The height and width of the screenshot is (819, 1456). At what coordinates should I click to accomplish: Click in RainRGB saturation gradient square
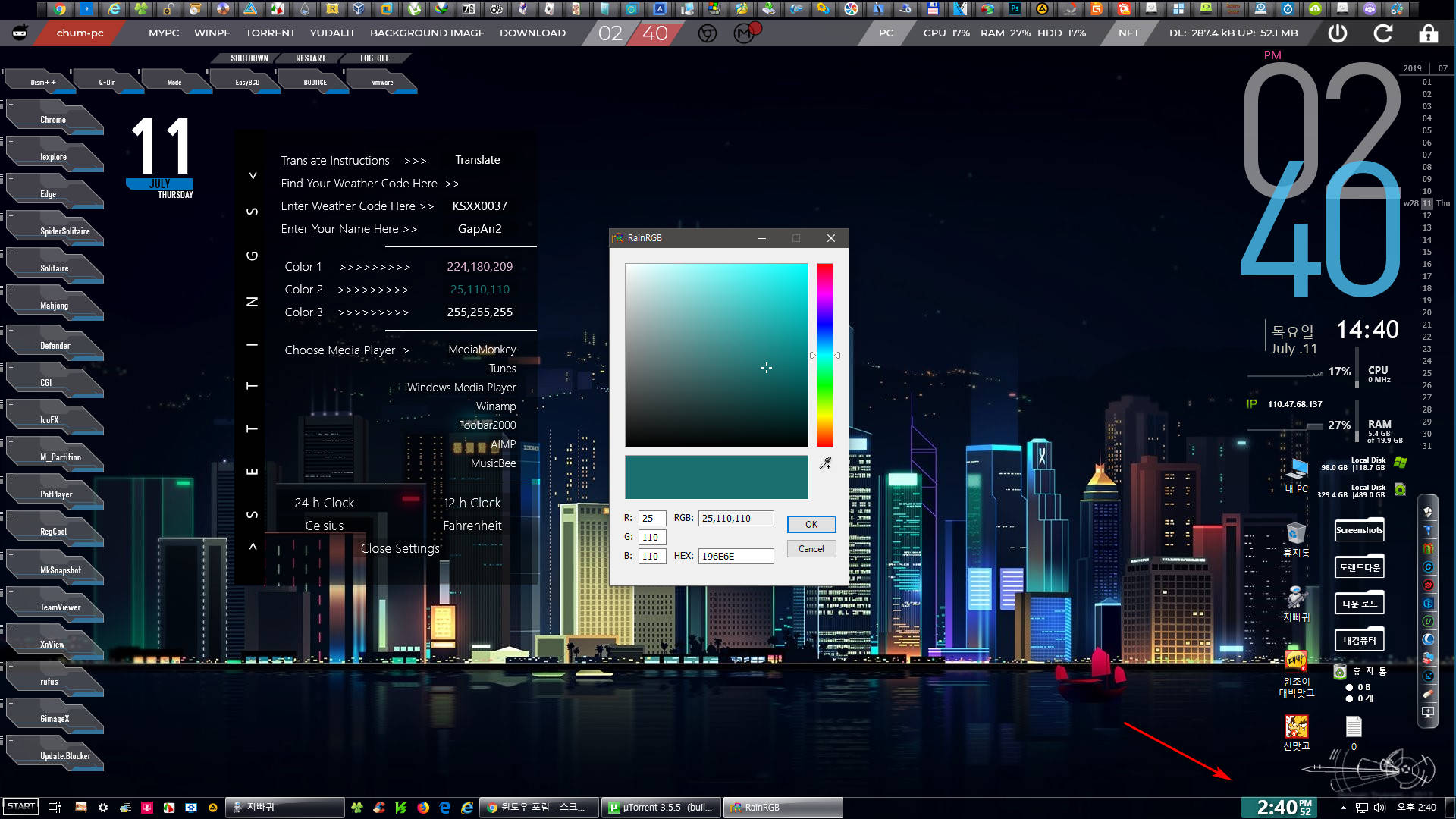(717, 355)
